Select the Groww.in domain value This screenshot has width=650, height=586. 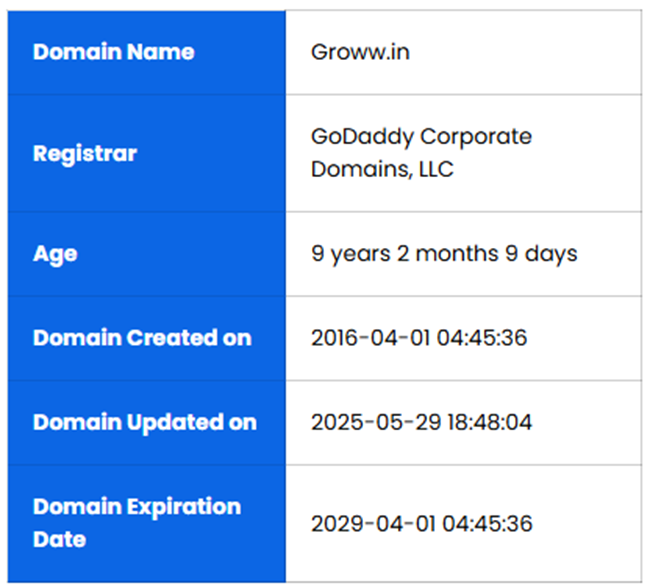360,52
